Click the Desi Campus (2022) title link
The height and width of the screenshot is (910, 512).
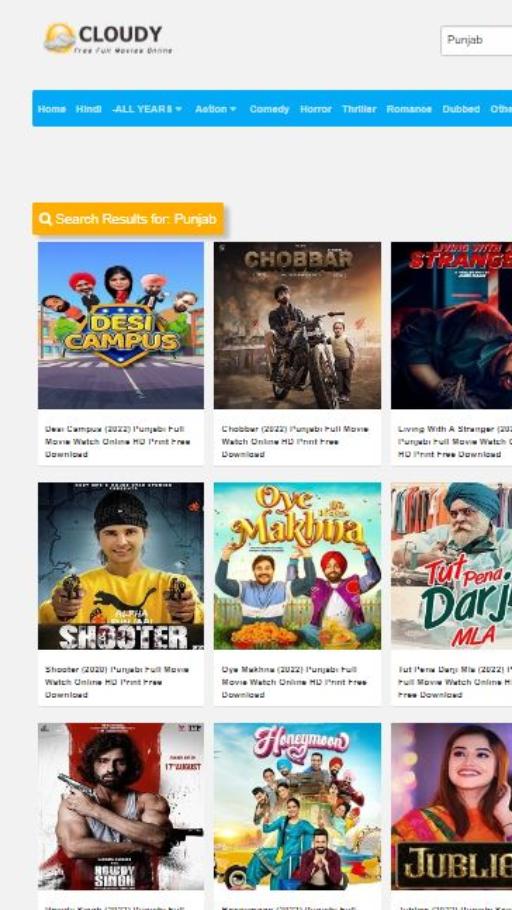point(118,442)
